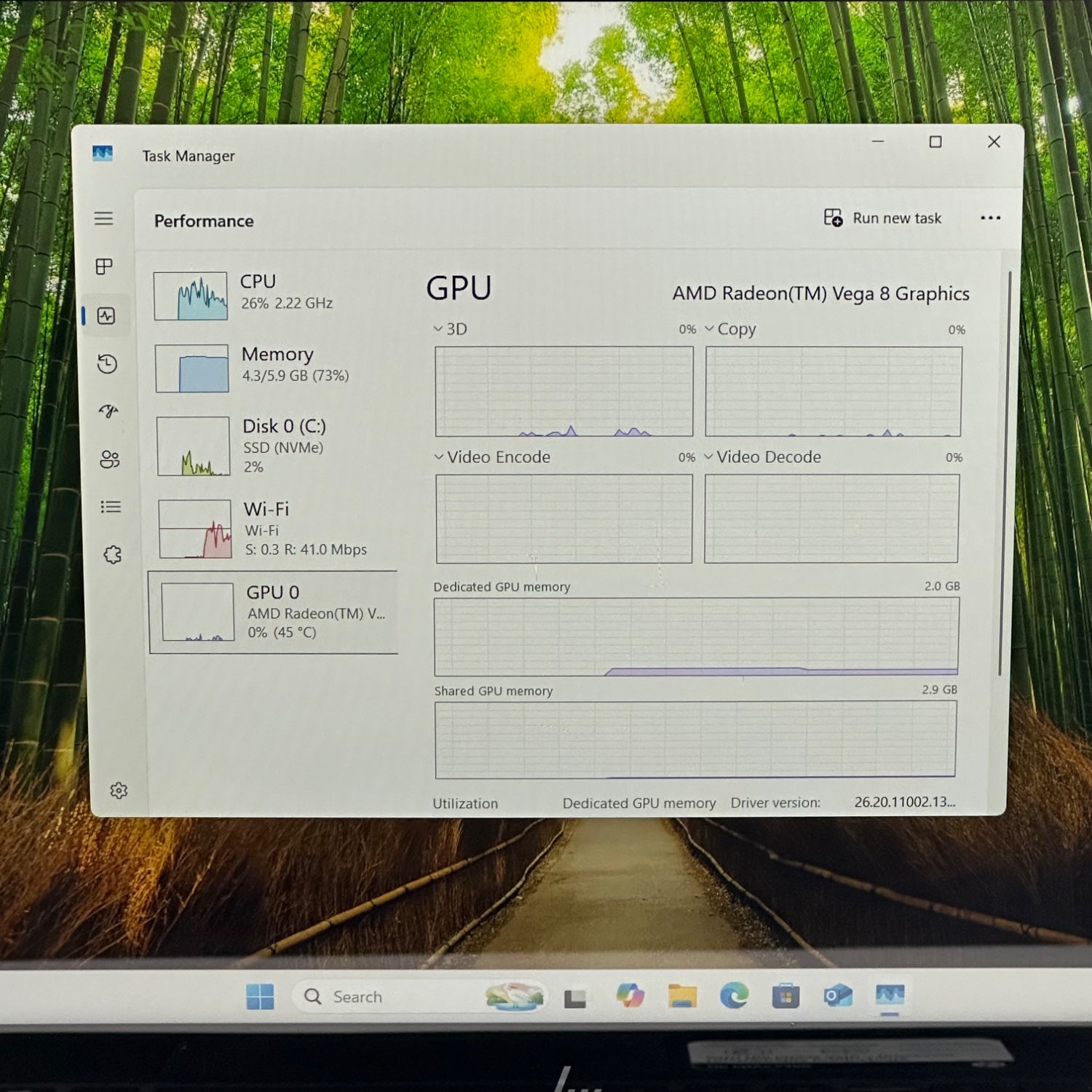Minimize the Task Manager window

[x=878, y=141]
